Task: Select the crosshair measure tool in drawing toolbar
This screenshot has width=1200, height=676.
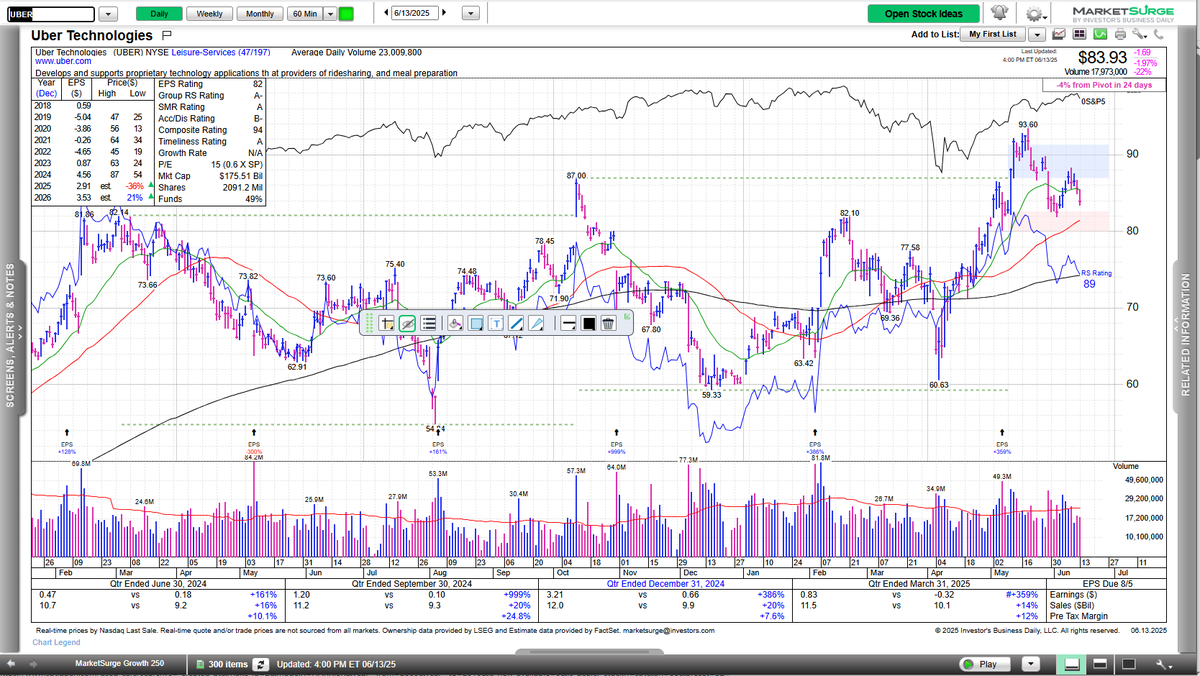Action: click(x=386, y=323)
